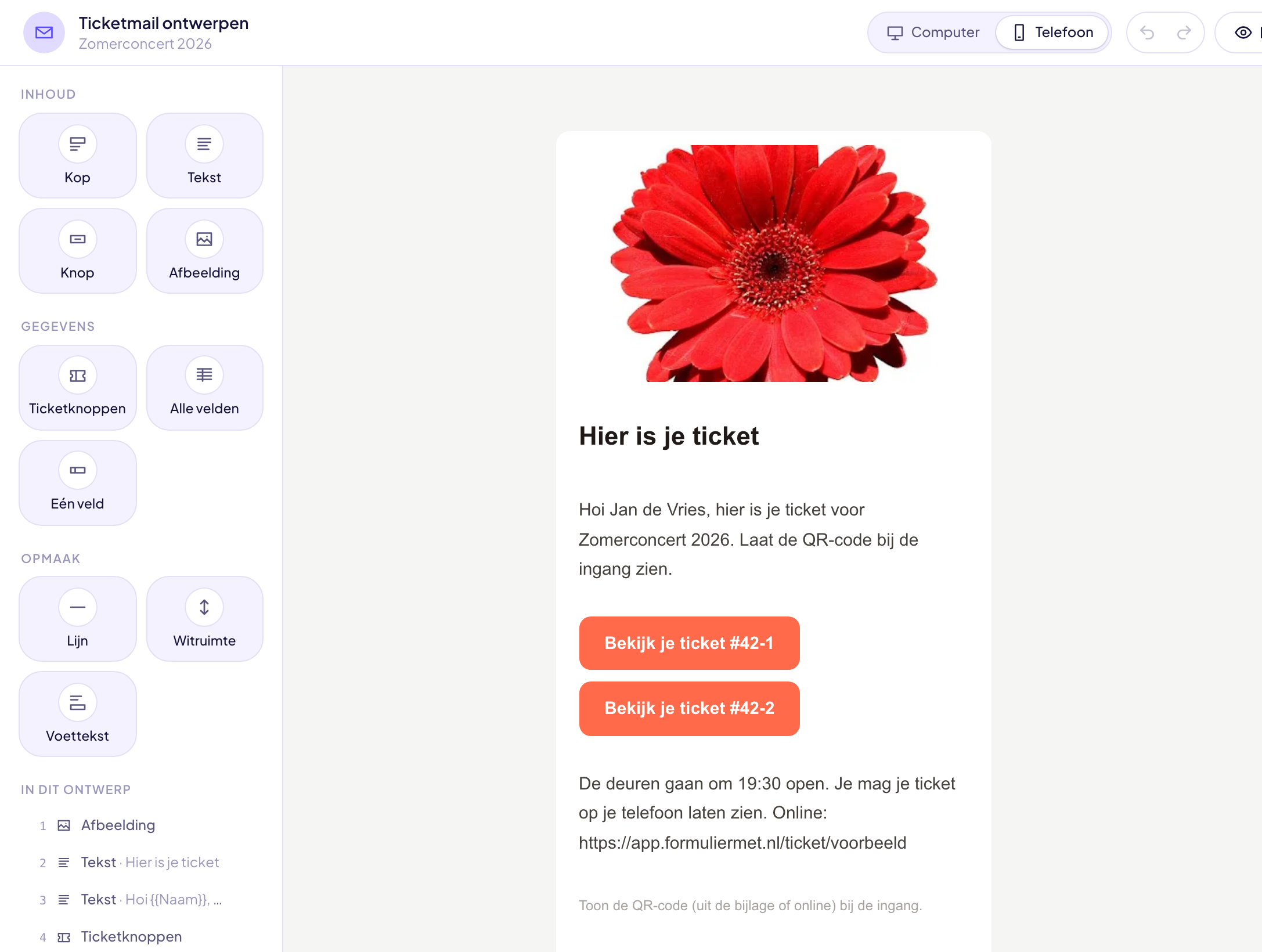Click the undo arrow icon
Image resolution: width=1262 pixels, height=952 pixels.
[1147, 33]
